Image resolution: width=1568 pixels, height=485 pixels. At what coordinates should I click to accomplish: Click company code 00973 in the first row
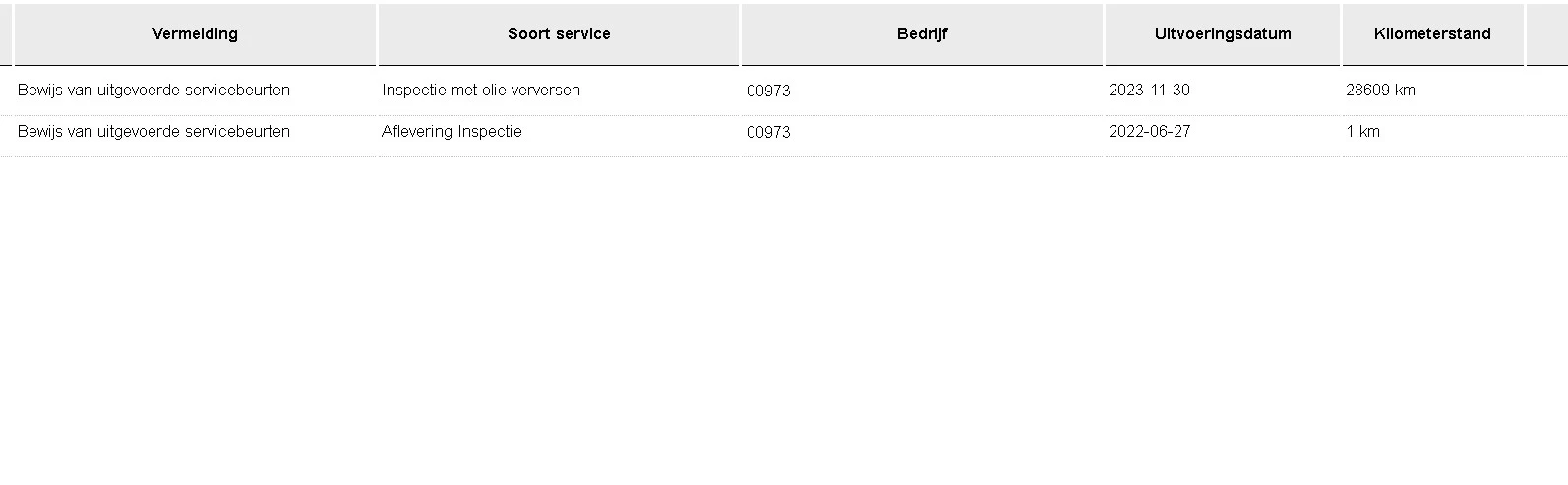pos(768,91)
